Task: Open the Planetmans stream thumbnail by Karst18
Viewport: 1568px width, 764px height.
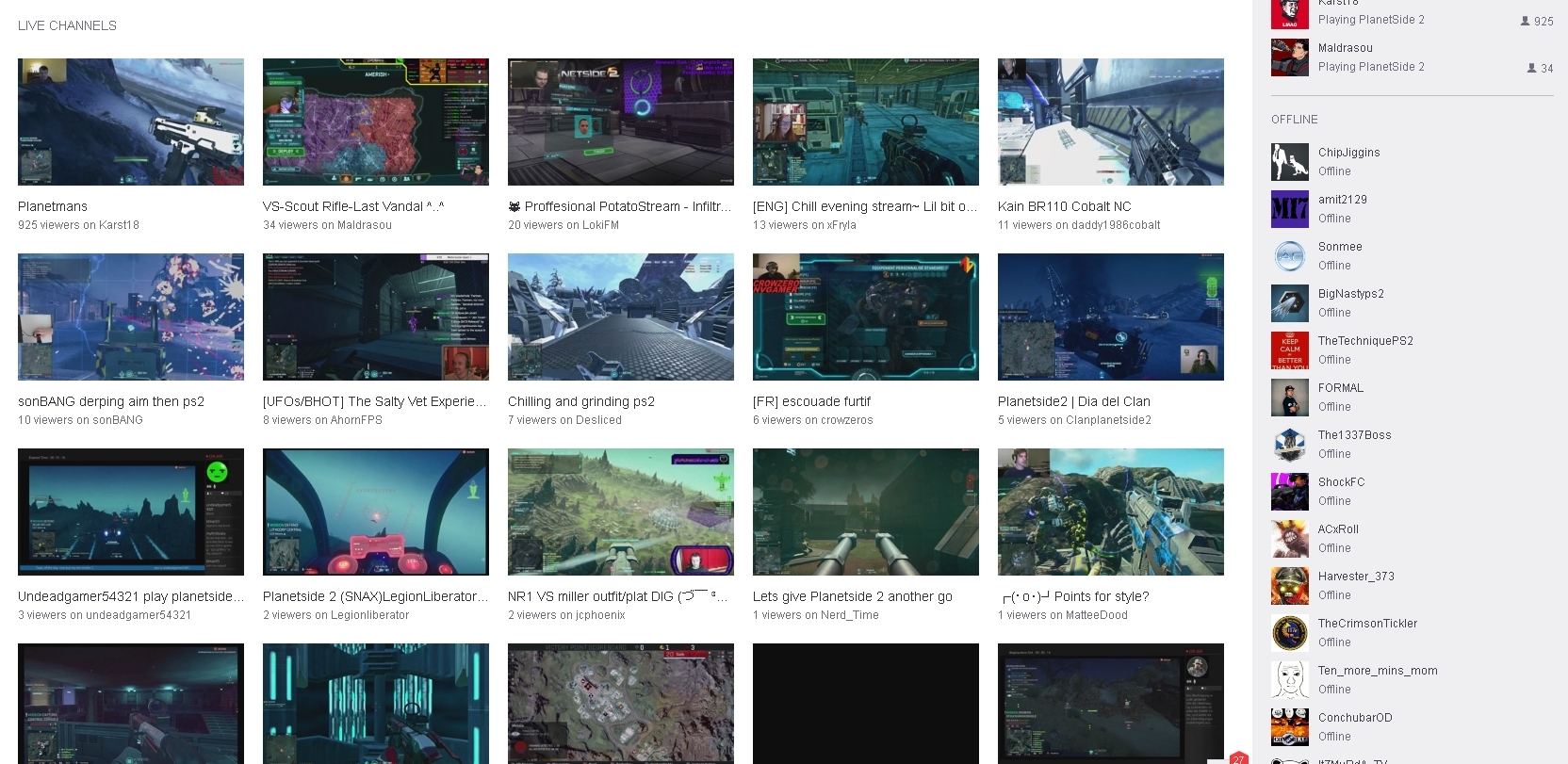Action: 131,122
